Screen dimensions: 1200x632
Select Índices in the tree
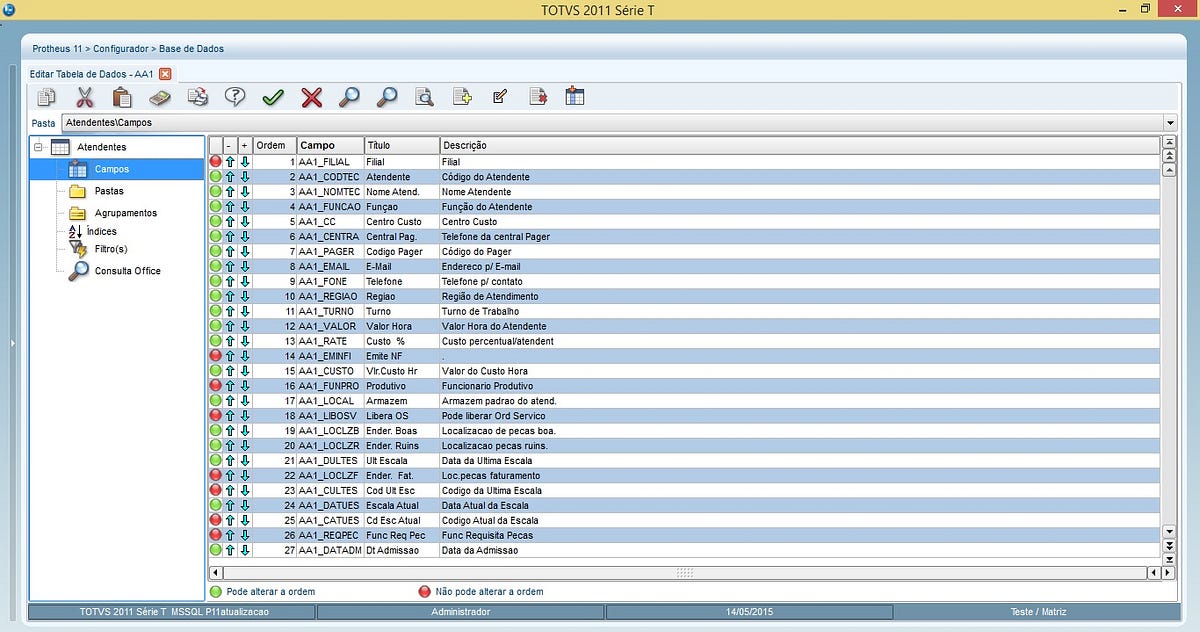pyautogui.click(x=102, y=231)
